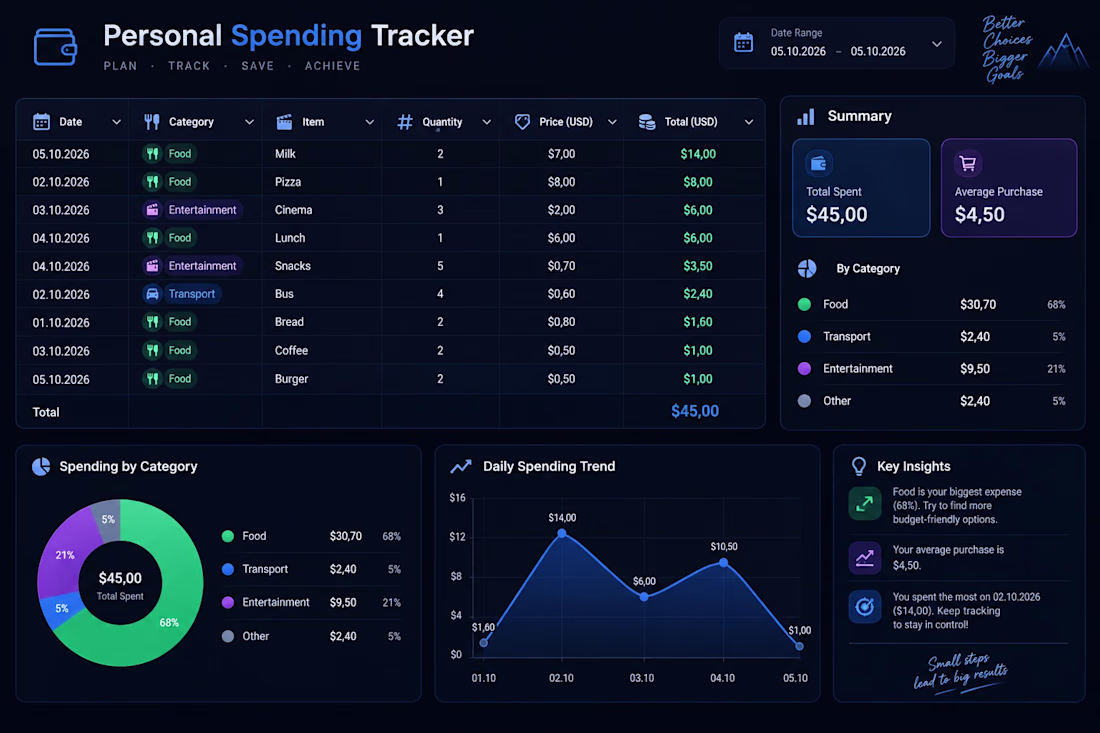Viewport: 1100px width, 733px height.
Task: Click the purple Entertainment dot in donut legend
Action: point(228,603)
